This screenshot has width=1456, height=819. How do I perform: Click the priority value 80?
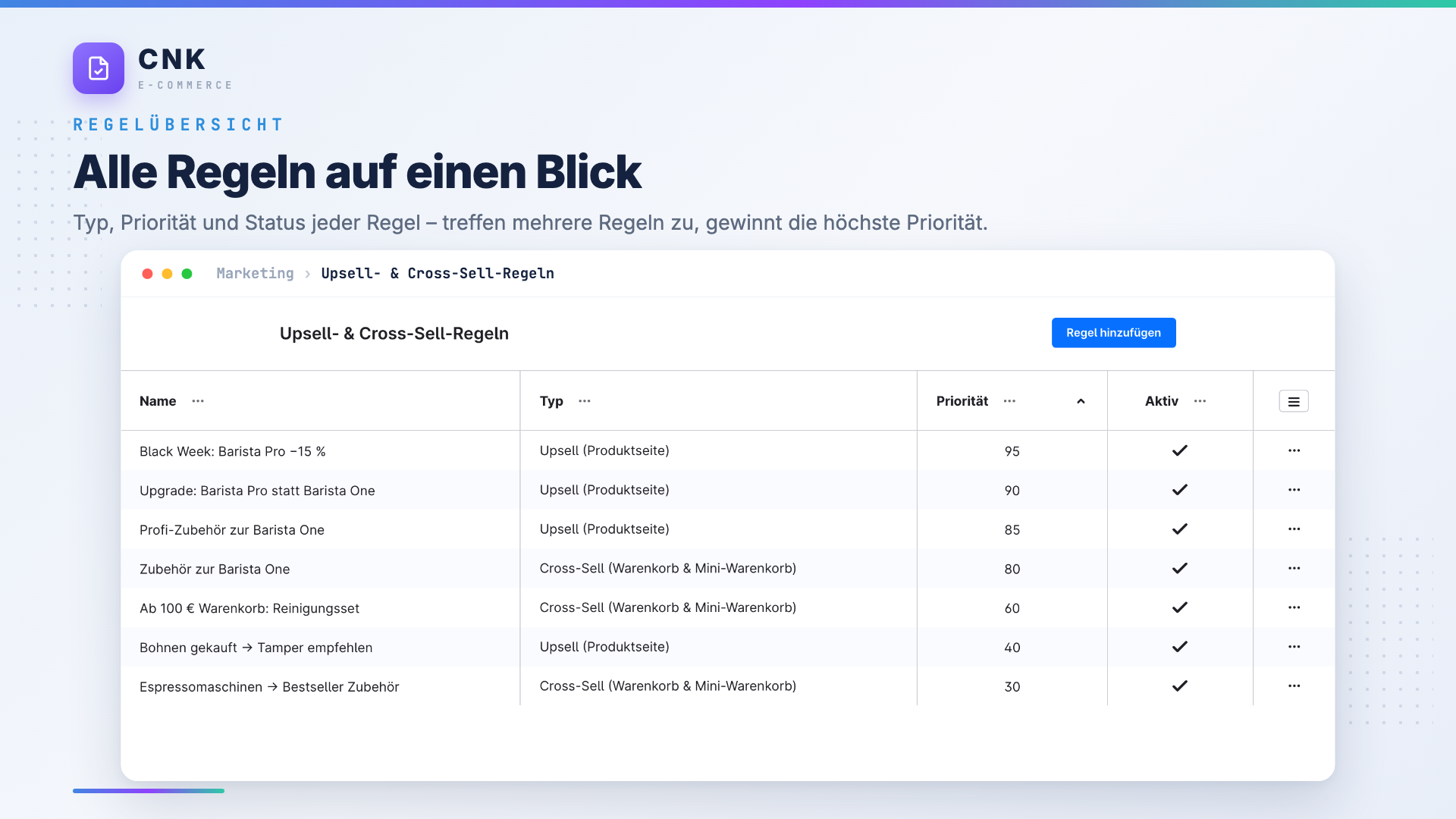click(x=1012, y=570)
